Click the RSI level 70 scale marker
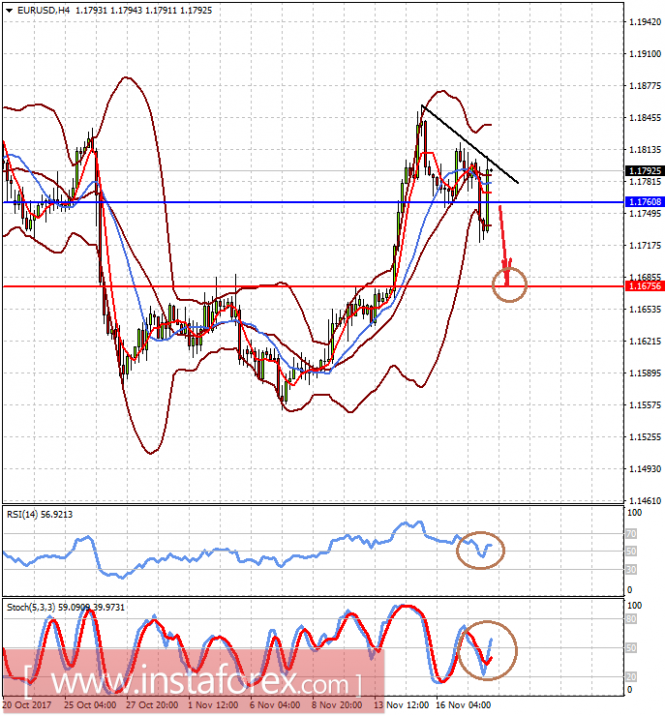665x716 pixels. coord(631,534)
